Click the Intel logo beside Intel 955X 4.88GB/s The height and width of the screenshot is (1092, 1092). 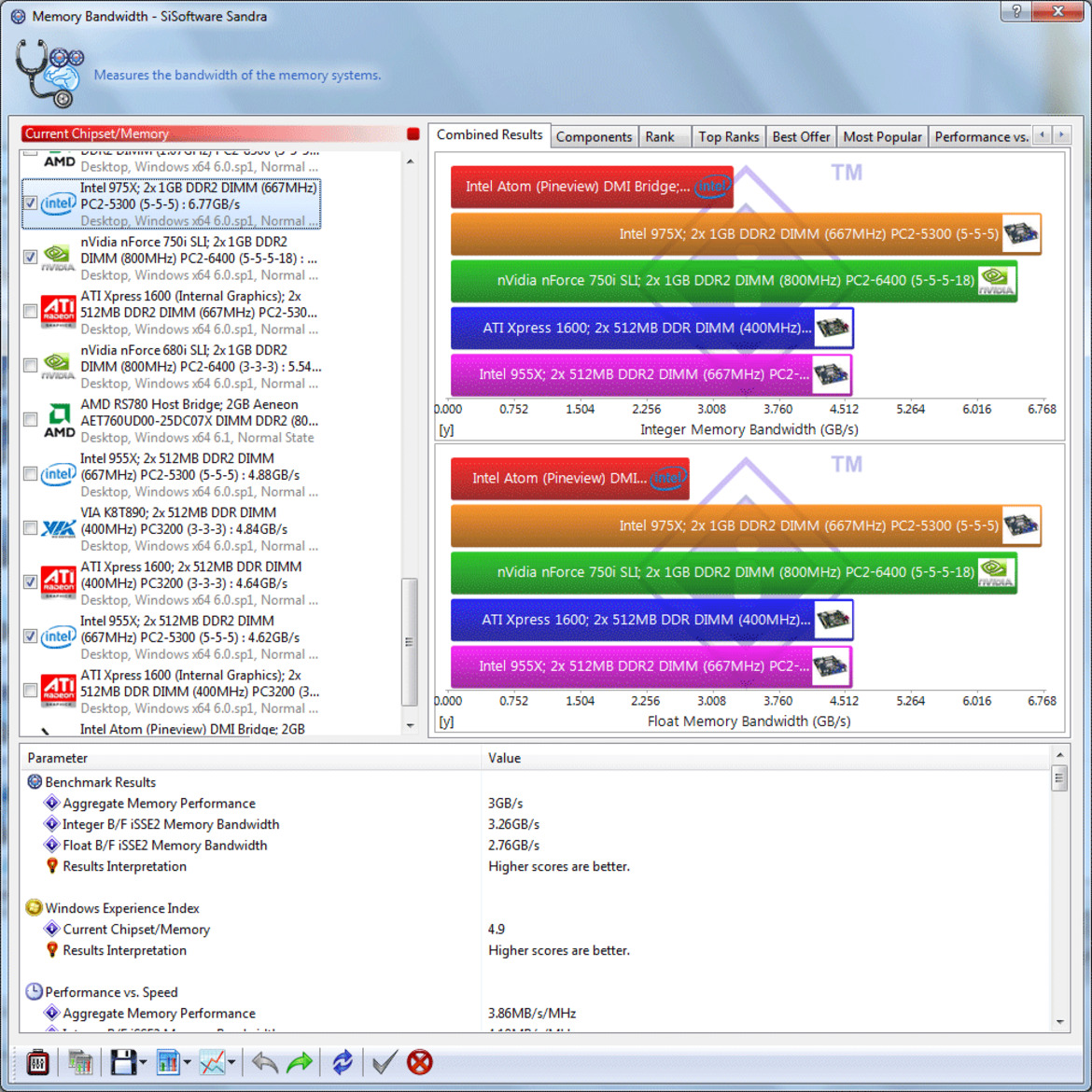(59, 474)
